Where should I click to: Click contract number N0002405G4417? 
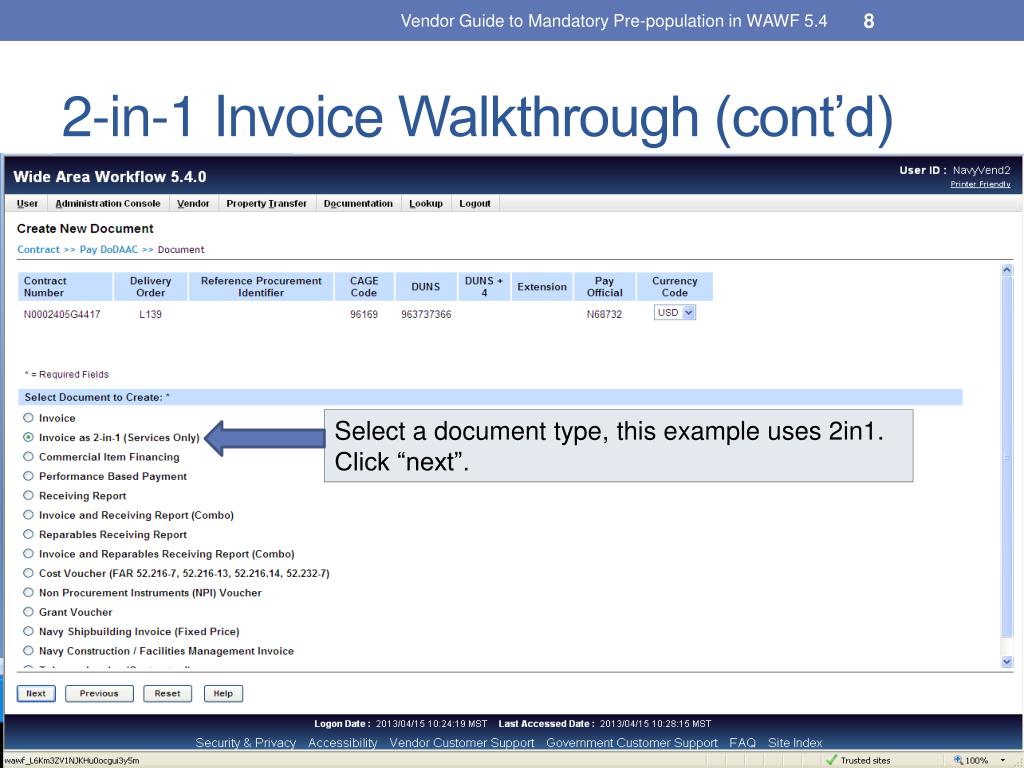point(62,314)
